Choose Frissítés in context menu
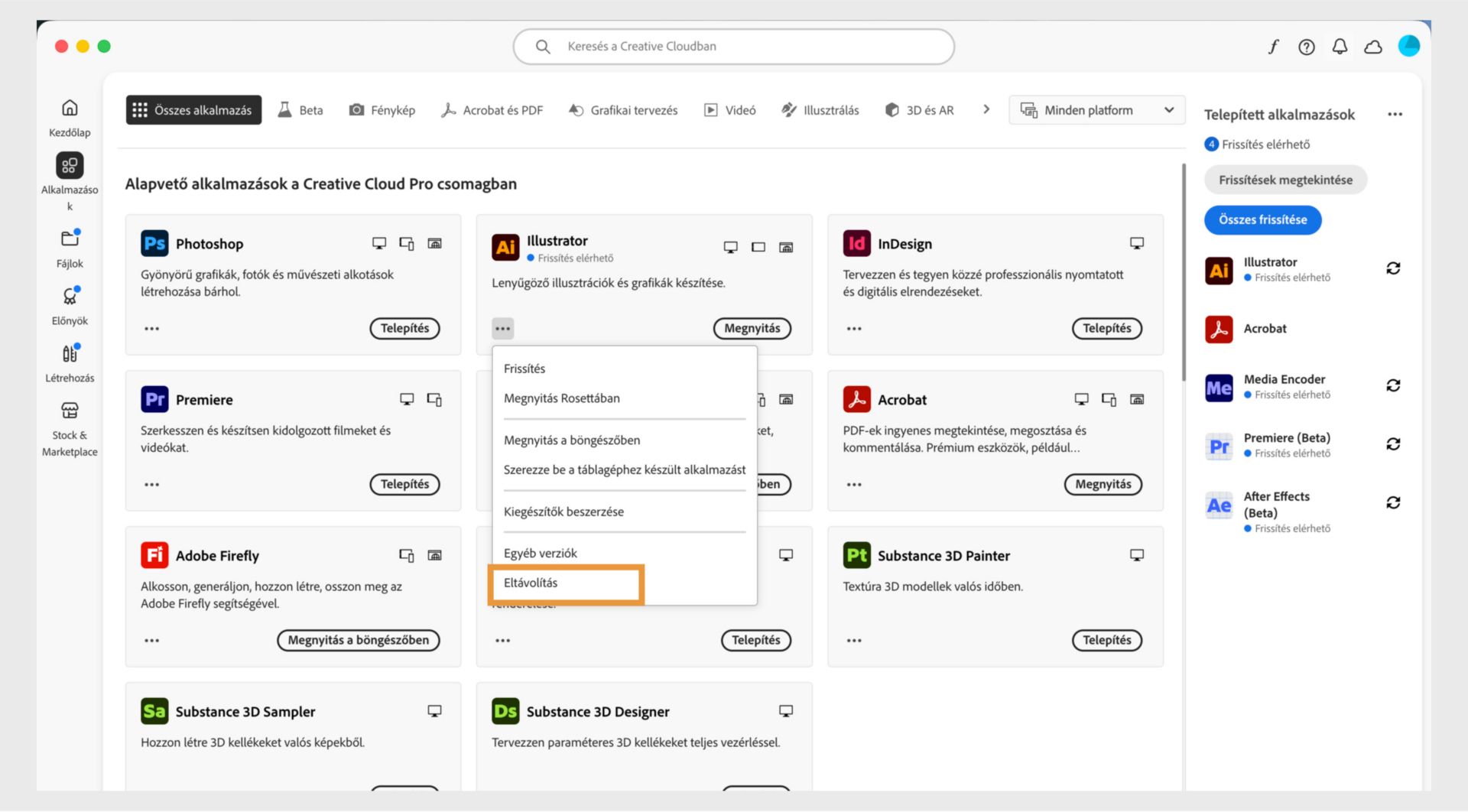 coord(625,369)
